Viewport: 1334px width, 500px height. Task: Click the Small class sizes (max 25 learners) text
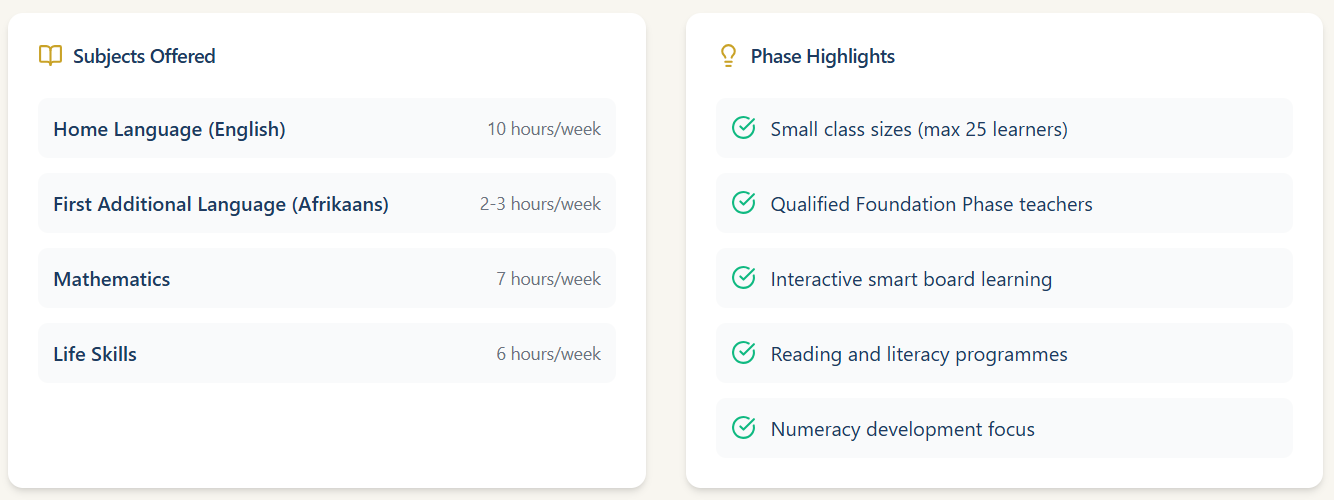coord(919,129)
